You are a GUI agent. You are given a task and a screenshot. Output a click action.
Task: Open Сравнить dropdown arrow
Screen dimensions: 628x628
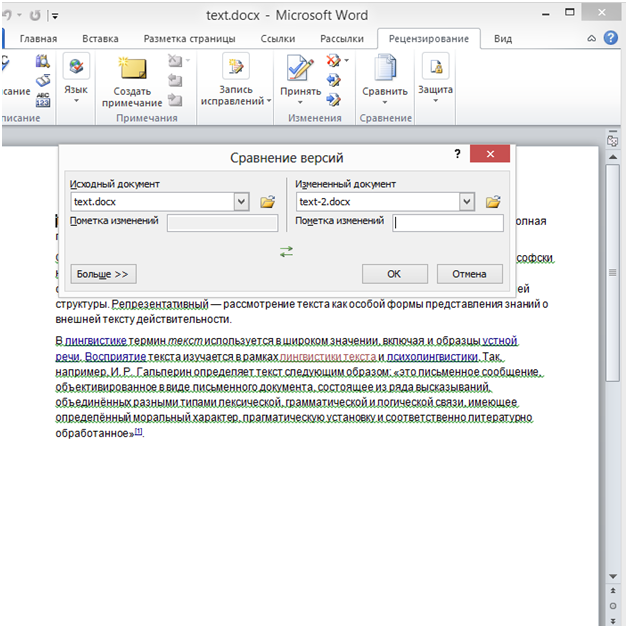[x=385, y=103]
